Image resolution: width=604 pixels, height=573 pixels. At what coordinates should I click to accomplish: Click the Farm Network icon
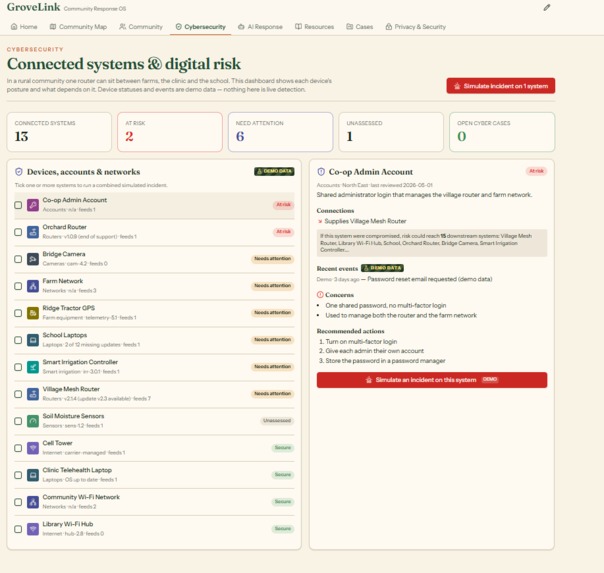(x=33, y=286)
